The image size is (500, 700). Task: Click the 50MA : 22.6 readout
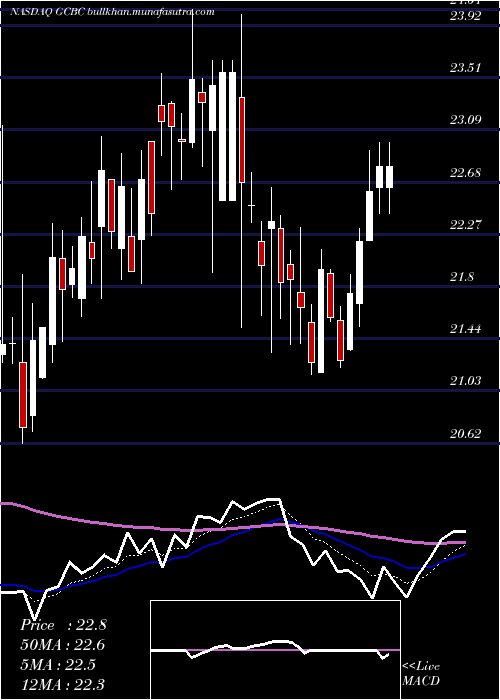point(63,645)
